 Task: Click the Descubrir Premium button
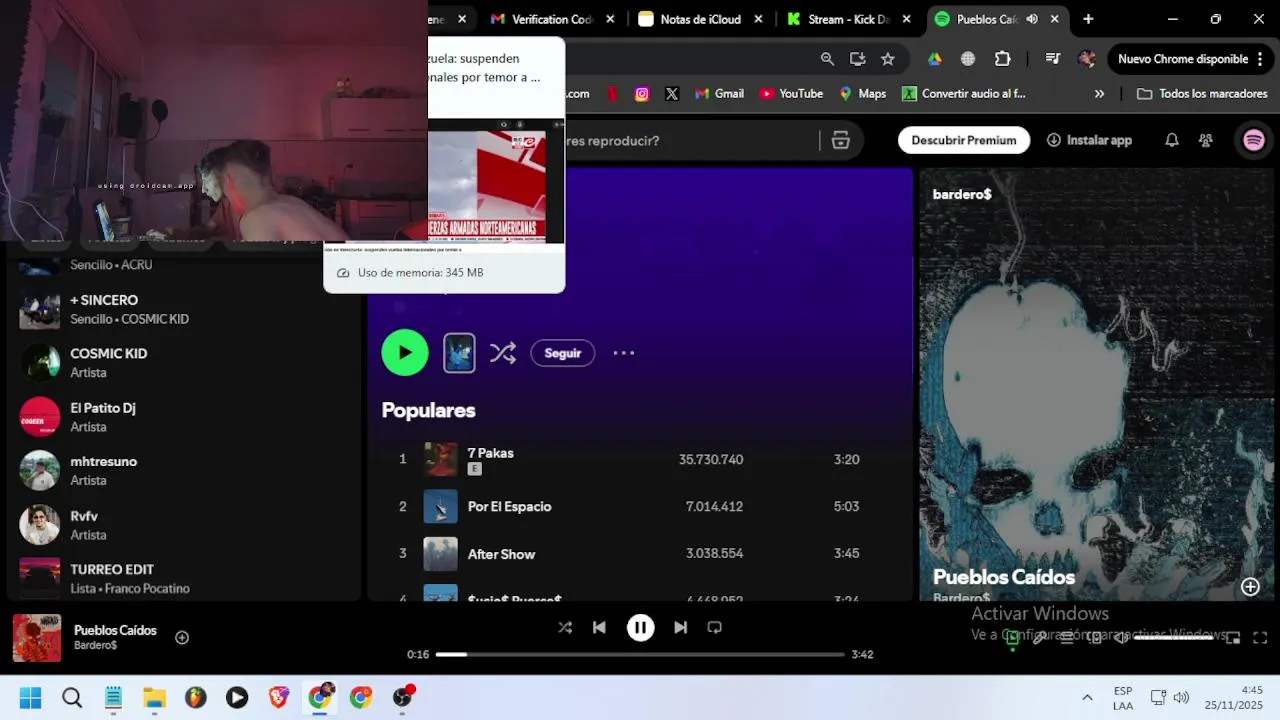[x=964, y=140]
